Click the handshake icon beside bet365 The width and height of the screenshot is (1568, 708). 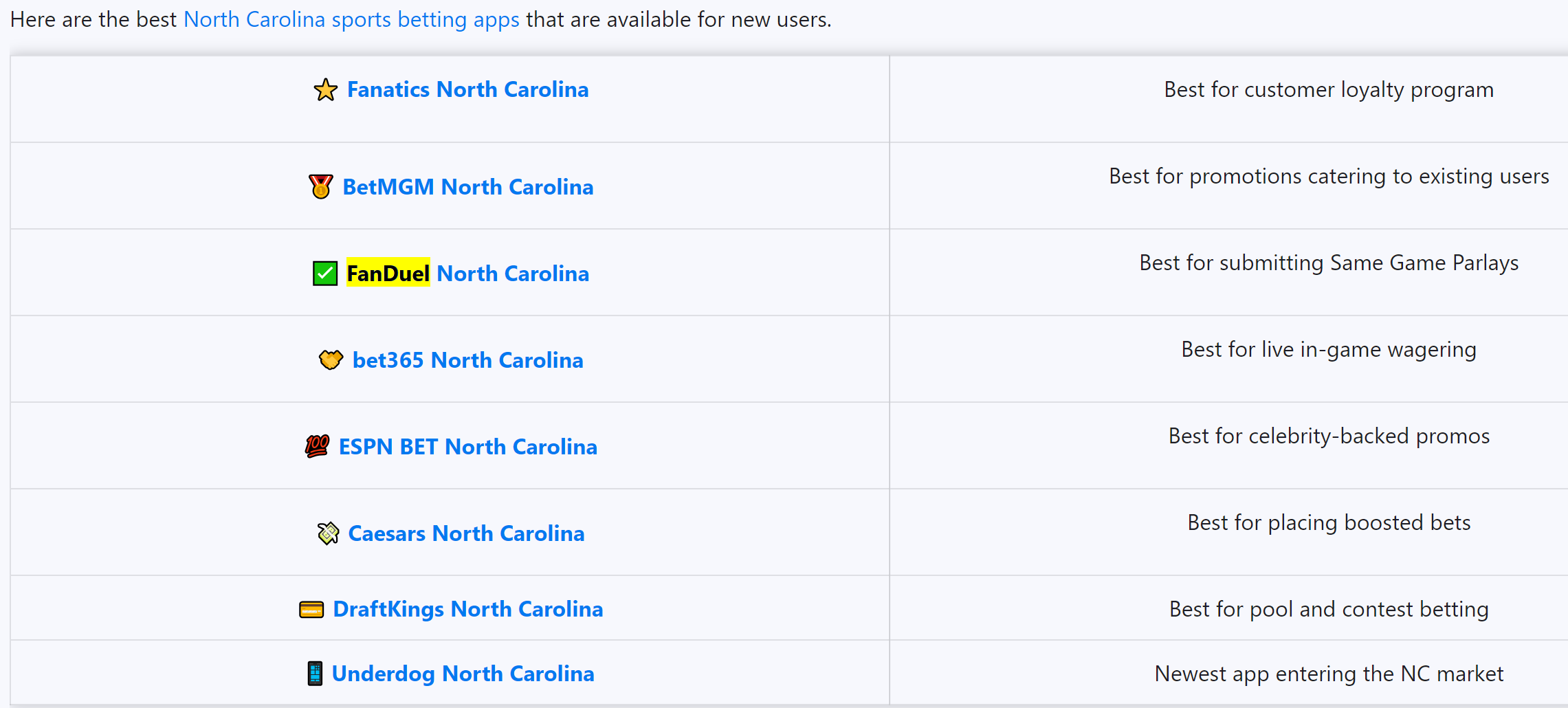coord(331,359)
